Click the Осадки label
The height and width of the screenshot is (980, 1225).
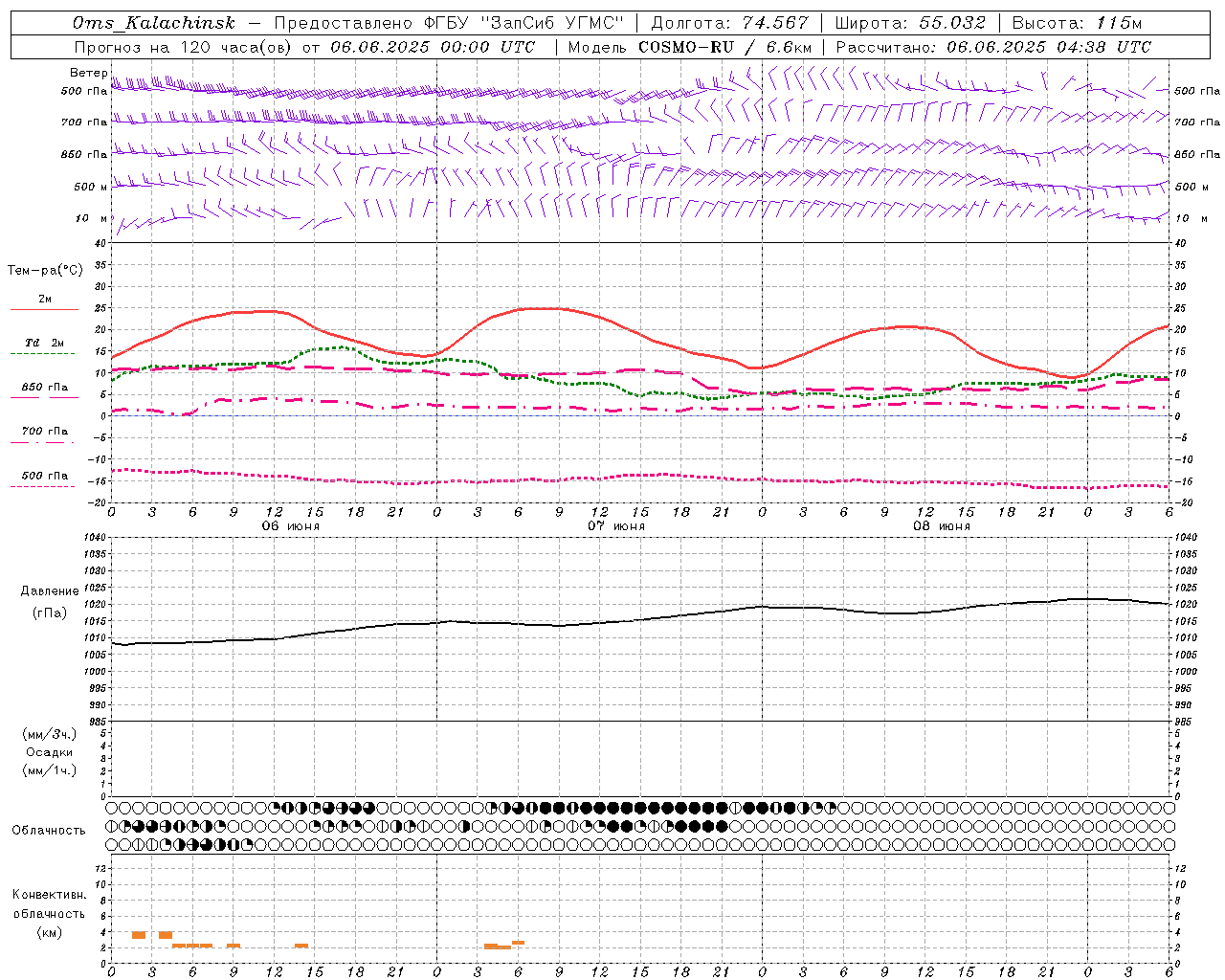click(50, 752)
